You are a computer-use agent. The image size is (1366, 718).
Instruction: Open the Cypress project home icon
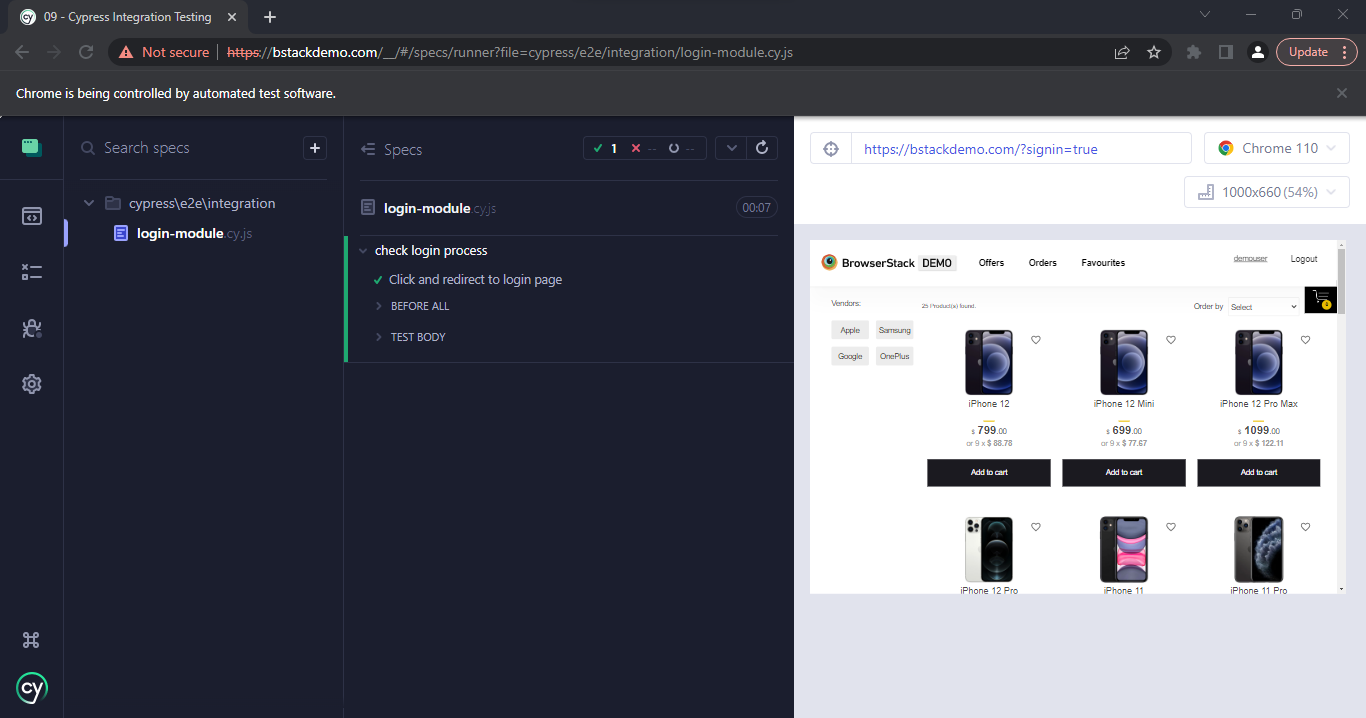(32, 148)
